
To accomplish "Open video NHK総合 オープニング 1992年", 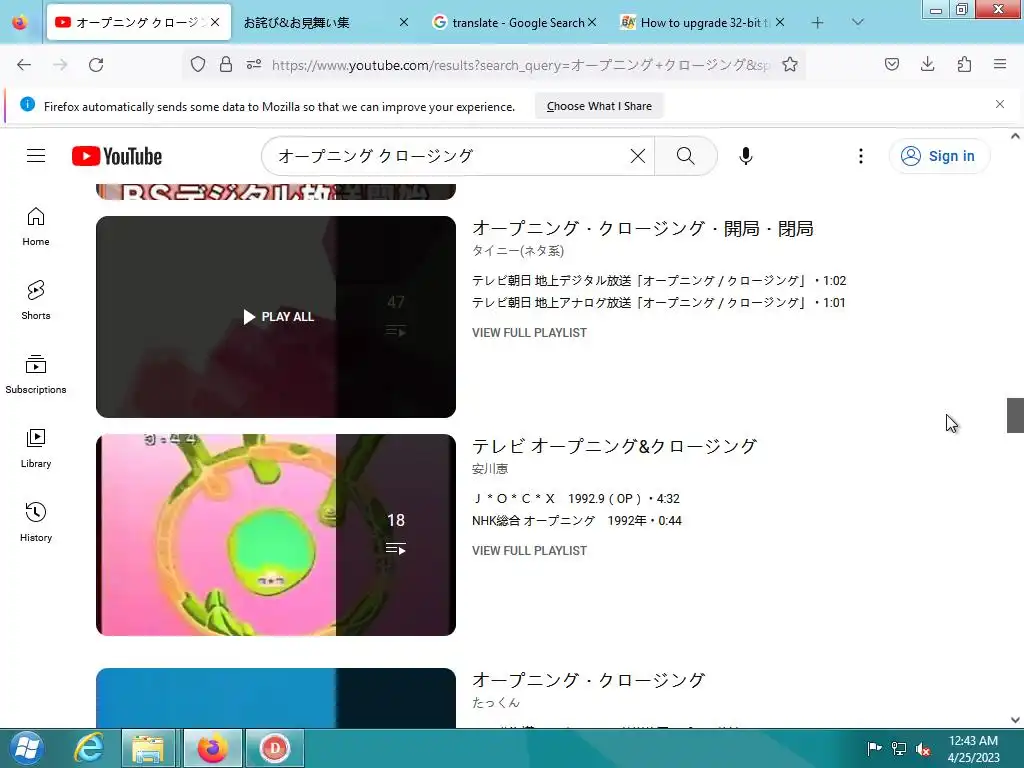I will pyautogui.click(x=577, y=521).
